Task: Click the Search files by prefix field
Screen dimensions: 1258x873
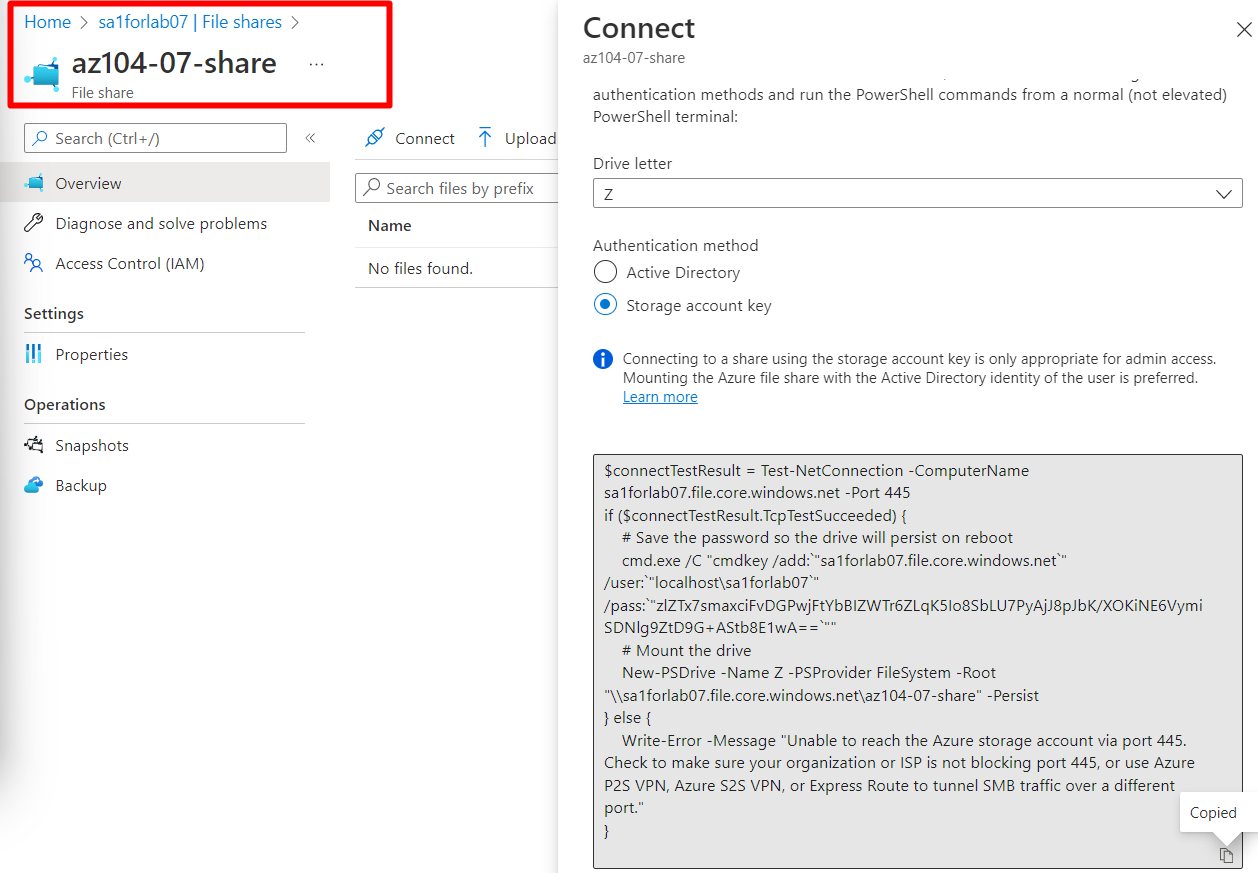Action: click(456, 188)
